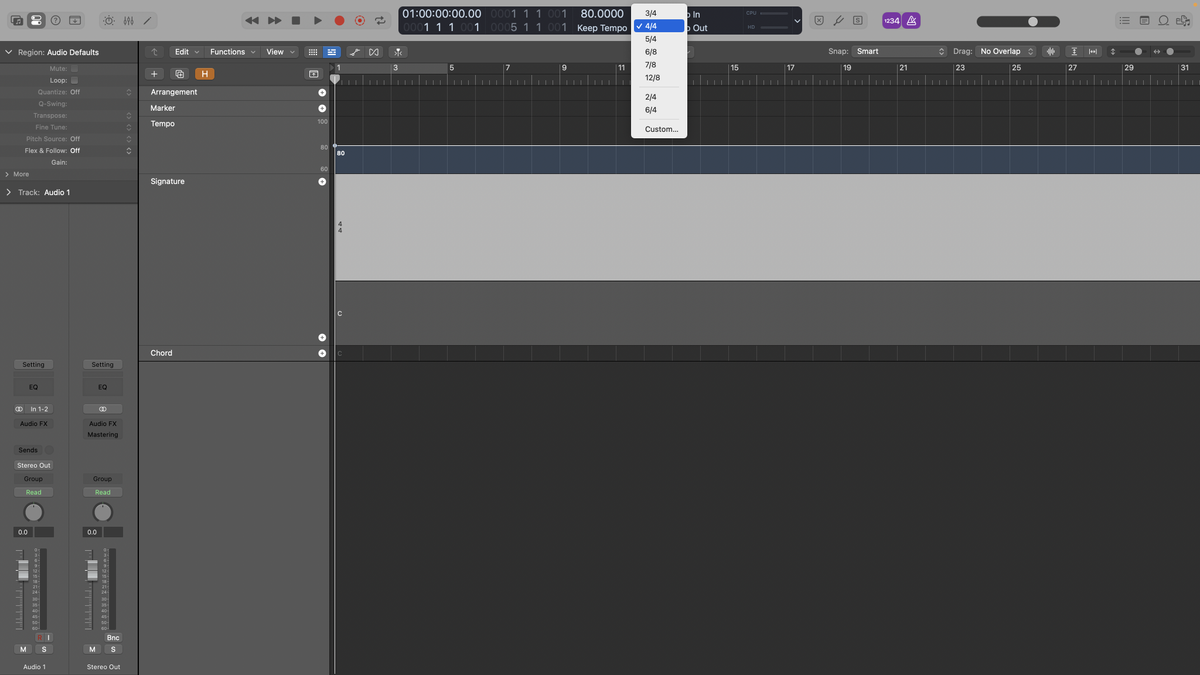1200x675 pixels.
Task: Open the List Editors icon at top right
Action: [x=1125, y=20]
